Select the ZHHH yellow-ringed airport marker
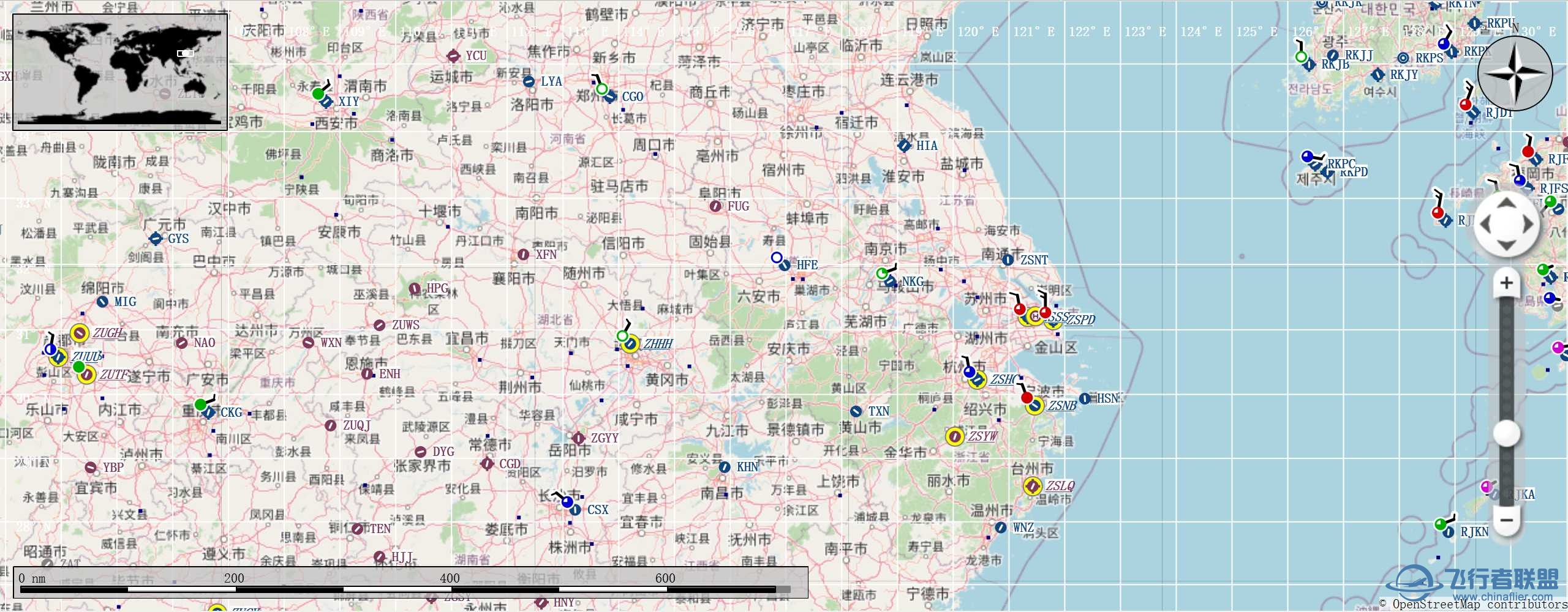 click(x=630, y=344)
